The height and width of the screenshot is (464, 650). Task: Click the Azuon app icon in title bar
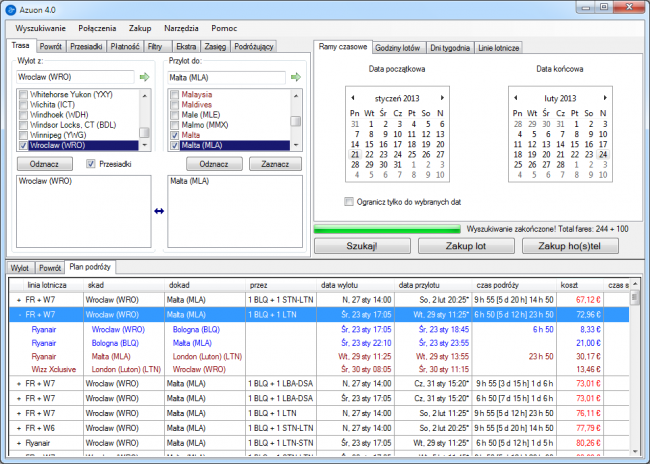click(11, 11)
